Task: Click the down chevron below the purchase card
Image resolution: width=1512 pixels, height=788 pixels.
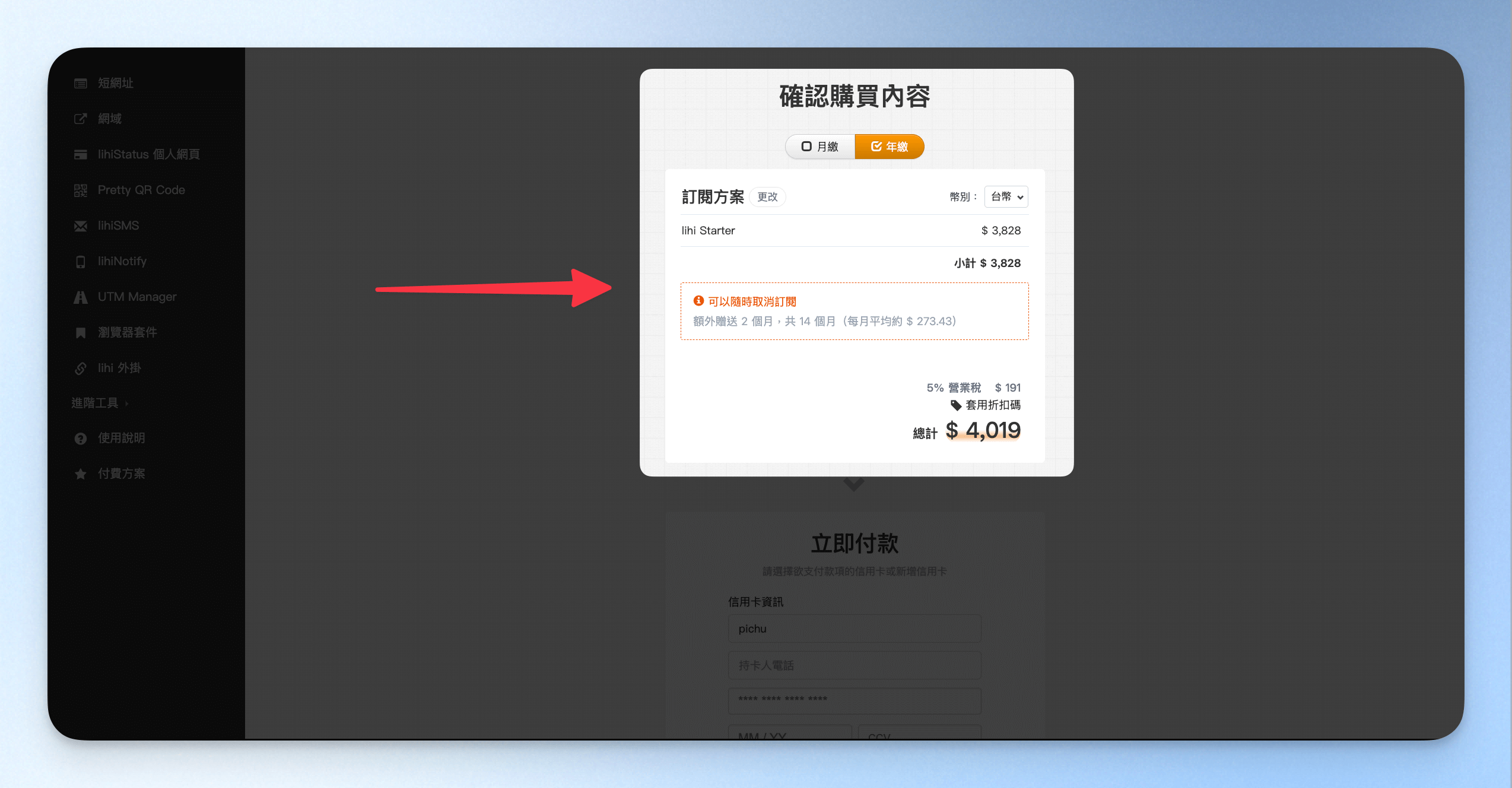Action: [x=853, y=485]
